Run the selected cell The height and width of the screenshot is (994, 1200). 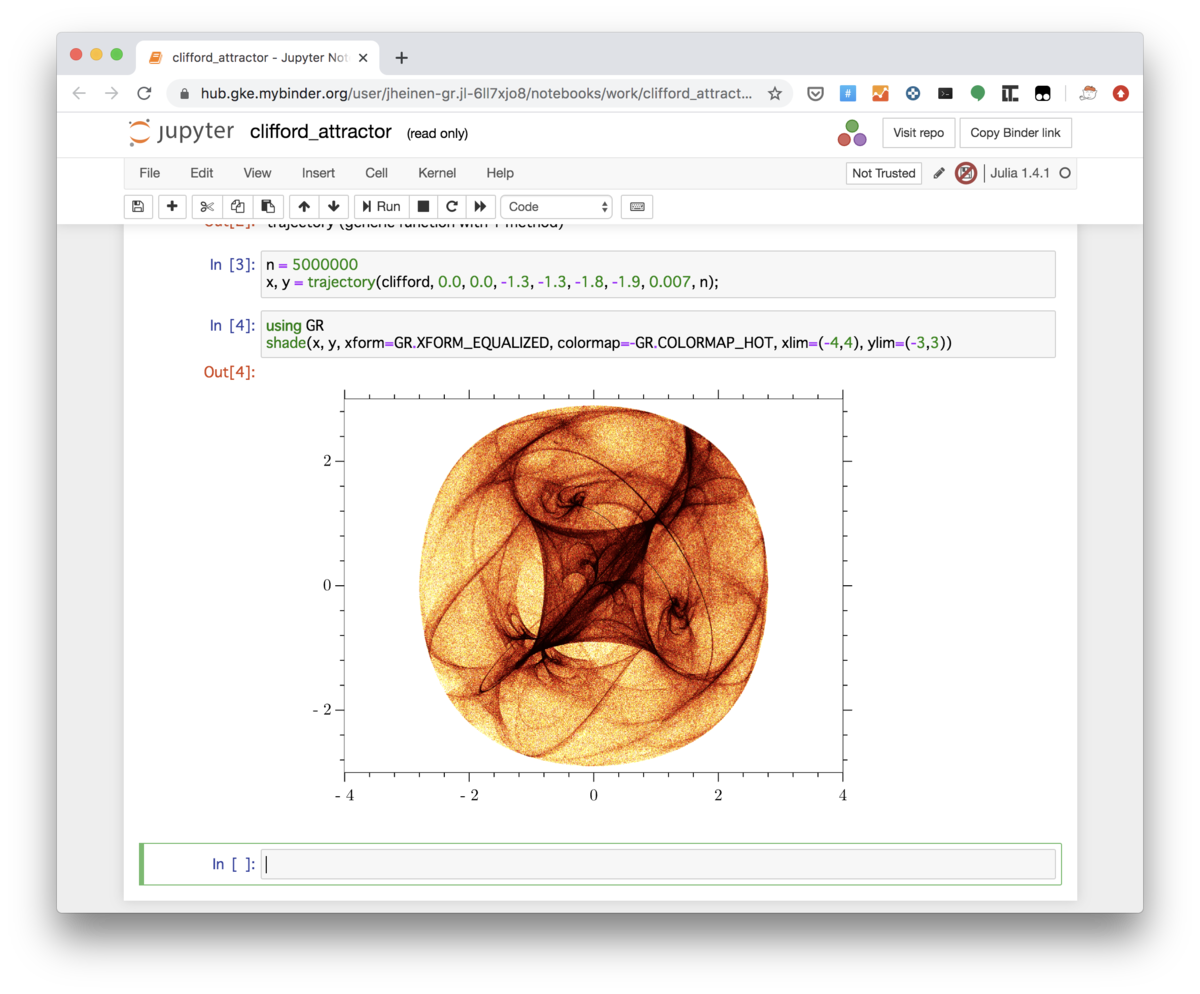click(x=381, y=207)
